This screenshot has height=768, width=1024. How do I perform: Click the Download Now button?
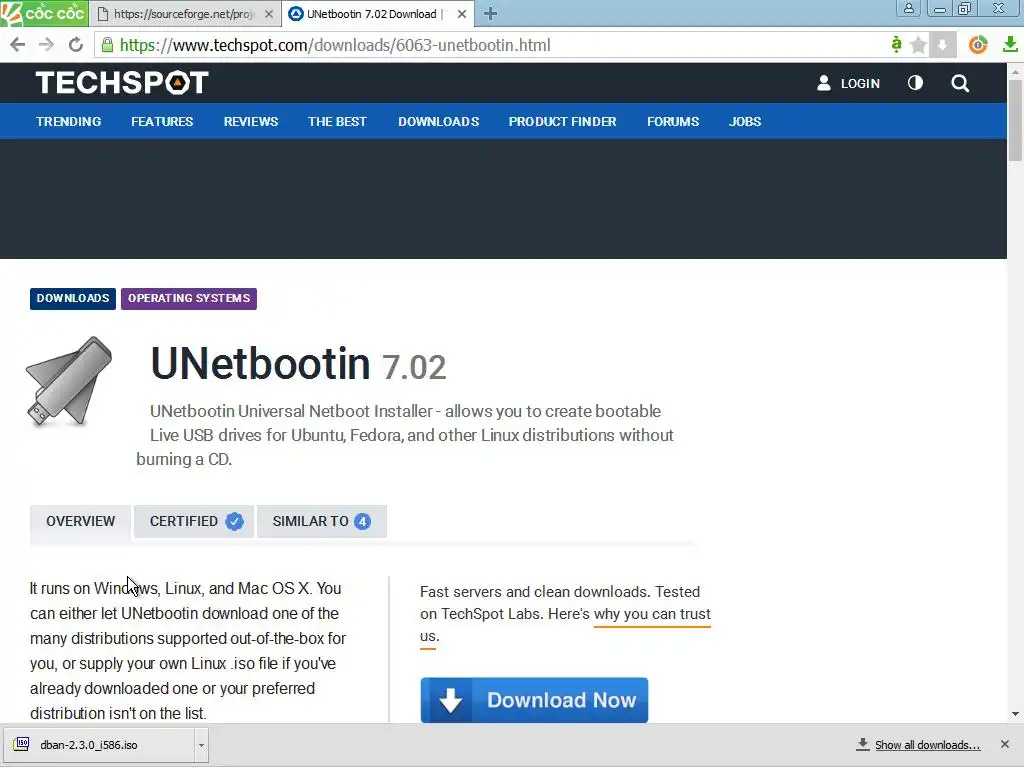(534, 700)
